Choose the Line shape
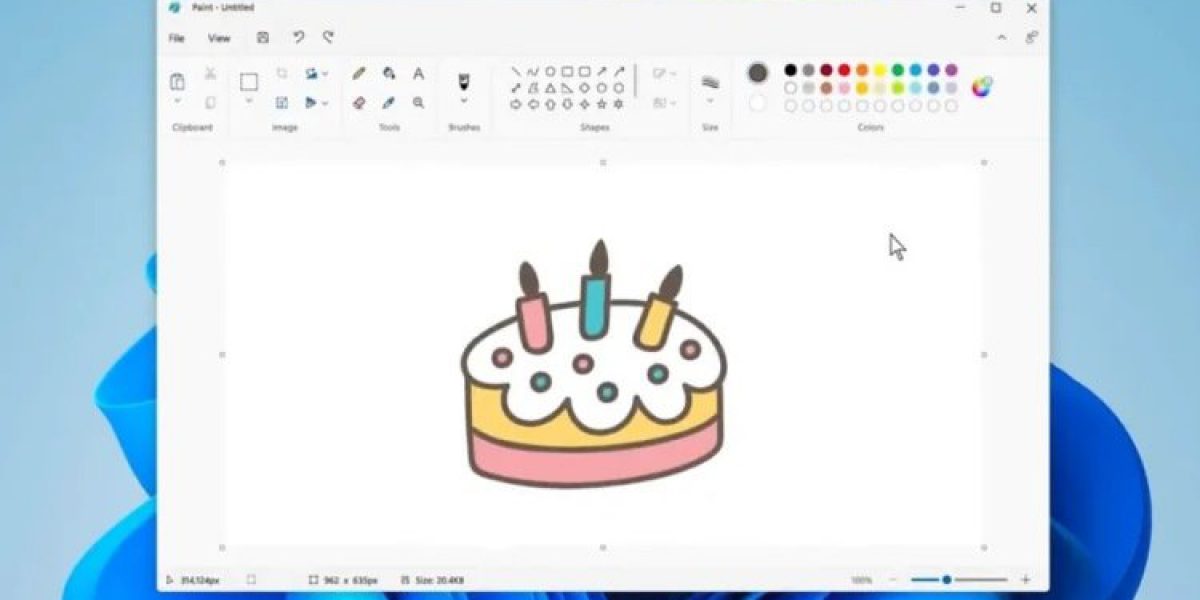 pyautogui.click(x=516, y=72)
